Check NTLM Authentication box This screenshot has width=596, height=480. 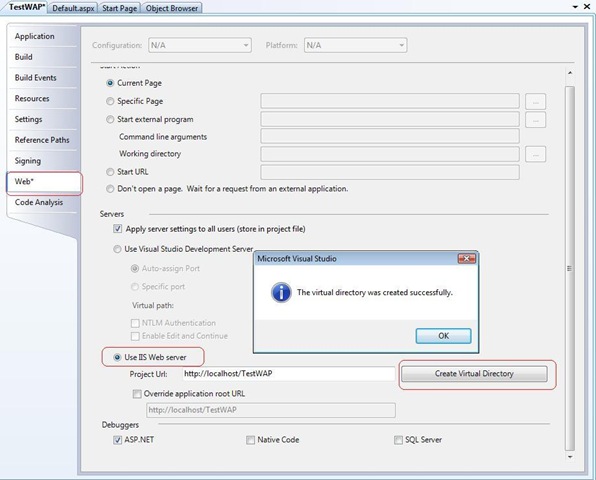135,323
